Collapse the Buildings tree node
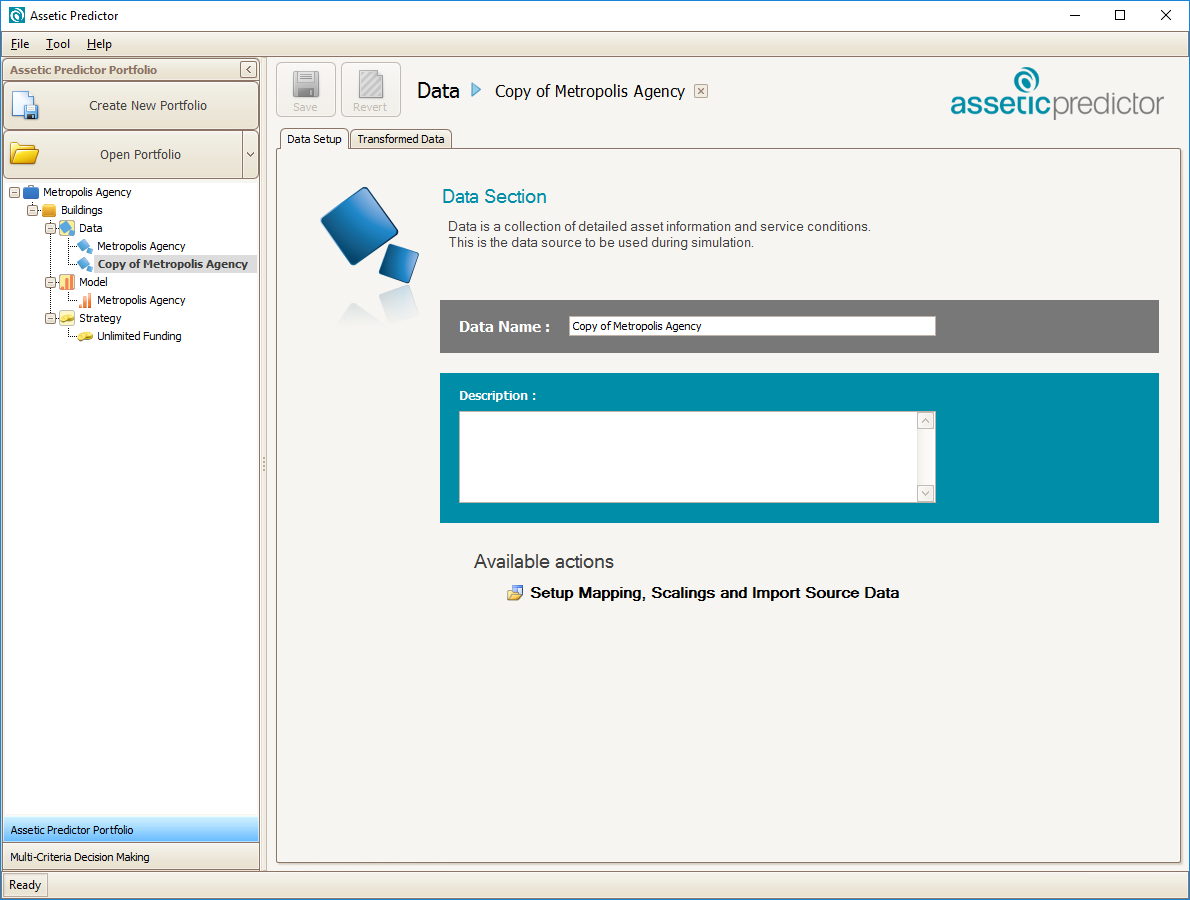This screenshot has width=1190, height=900. tap(32, 210)
